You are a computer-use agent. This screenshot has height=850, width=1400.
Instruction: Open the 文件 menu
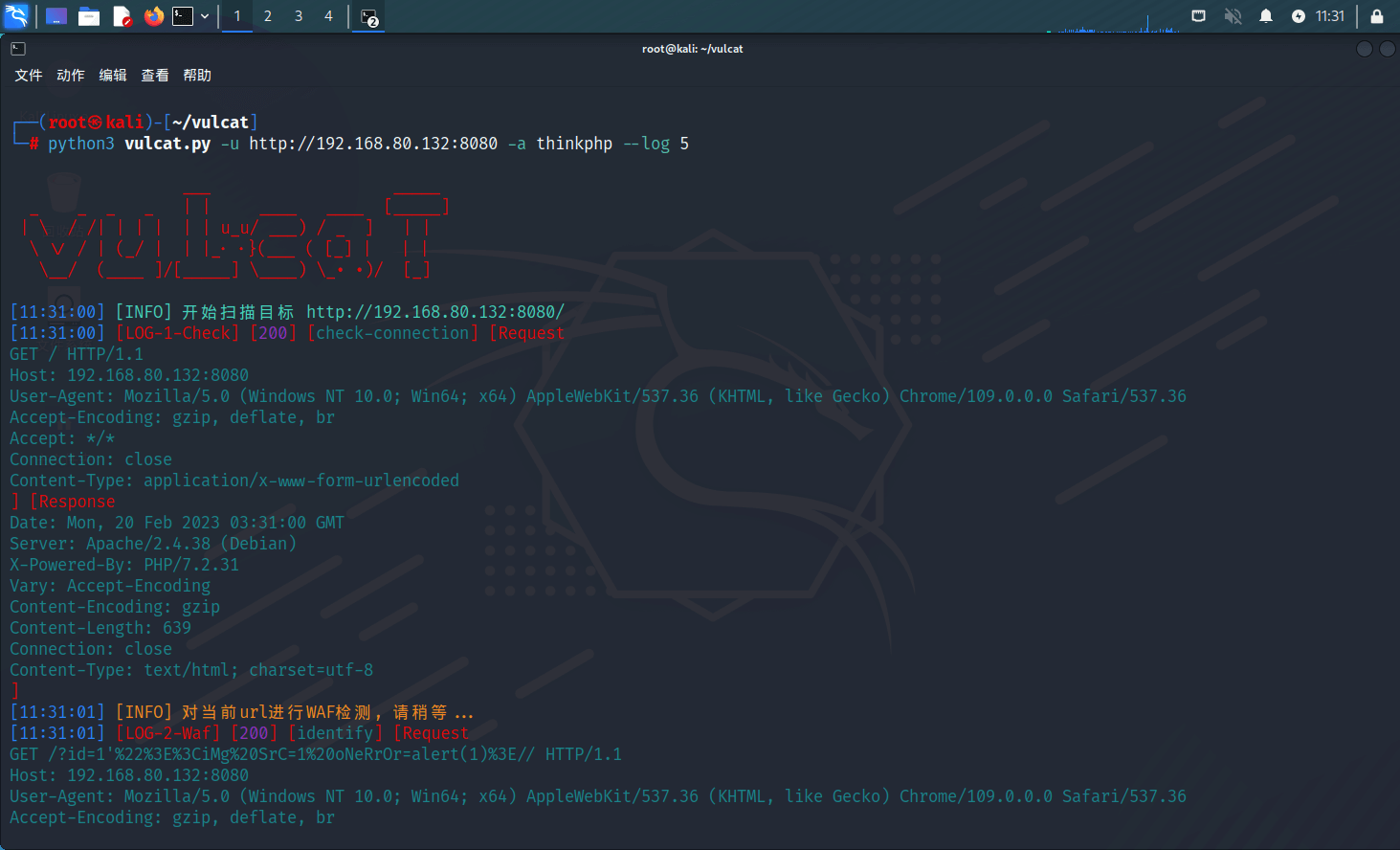29,76
